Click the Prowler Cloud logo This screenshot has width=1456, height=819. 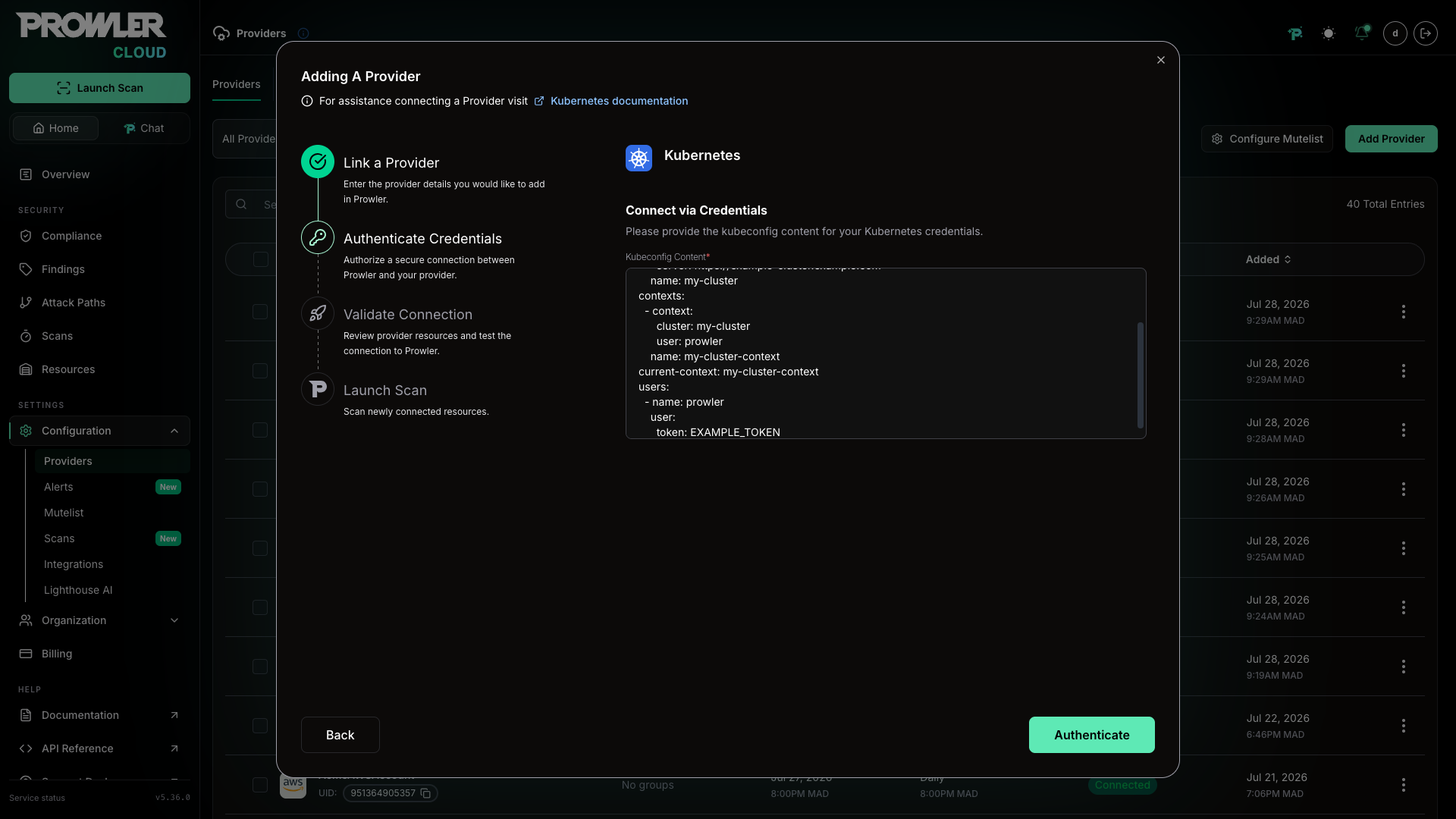[91, 36]
